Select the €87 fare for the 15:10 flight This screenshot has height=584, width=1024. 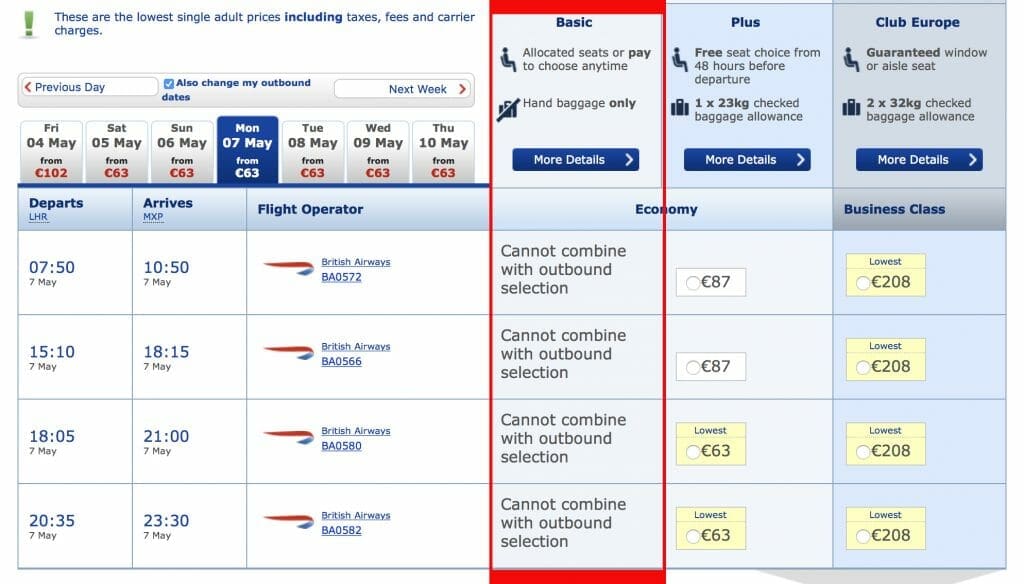712,366
